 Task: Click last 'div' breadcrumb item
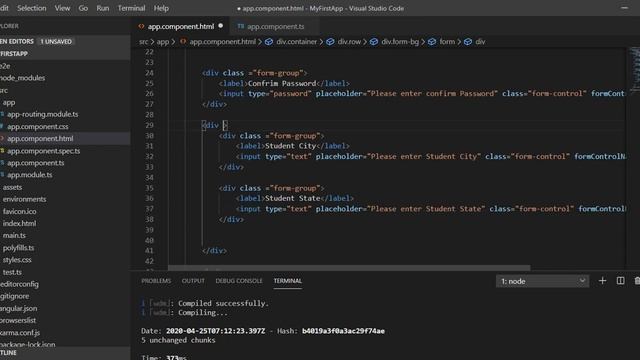click(x=480, y=42)
